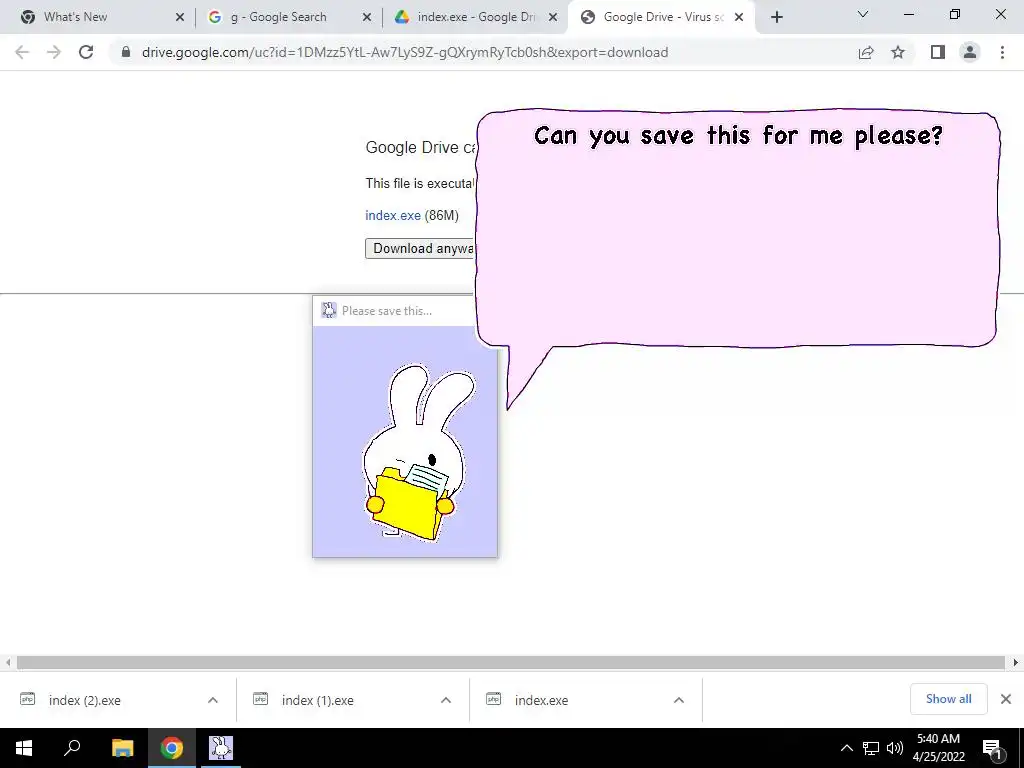
Task: Click the 'Can you save this for me please?' text
Action: tap(738, 136)
